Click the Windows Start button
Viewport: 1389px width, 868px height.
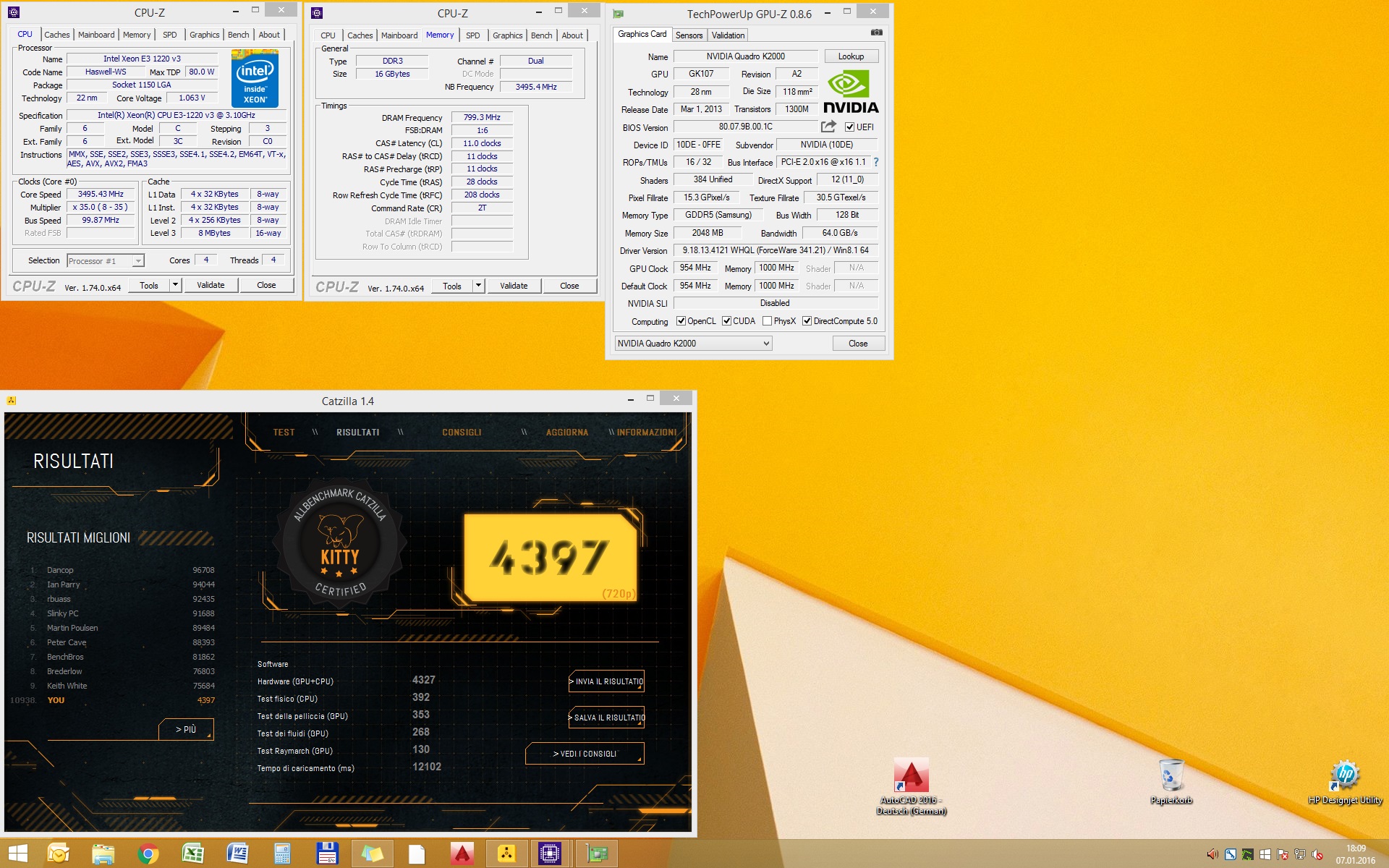click(17, 854)
